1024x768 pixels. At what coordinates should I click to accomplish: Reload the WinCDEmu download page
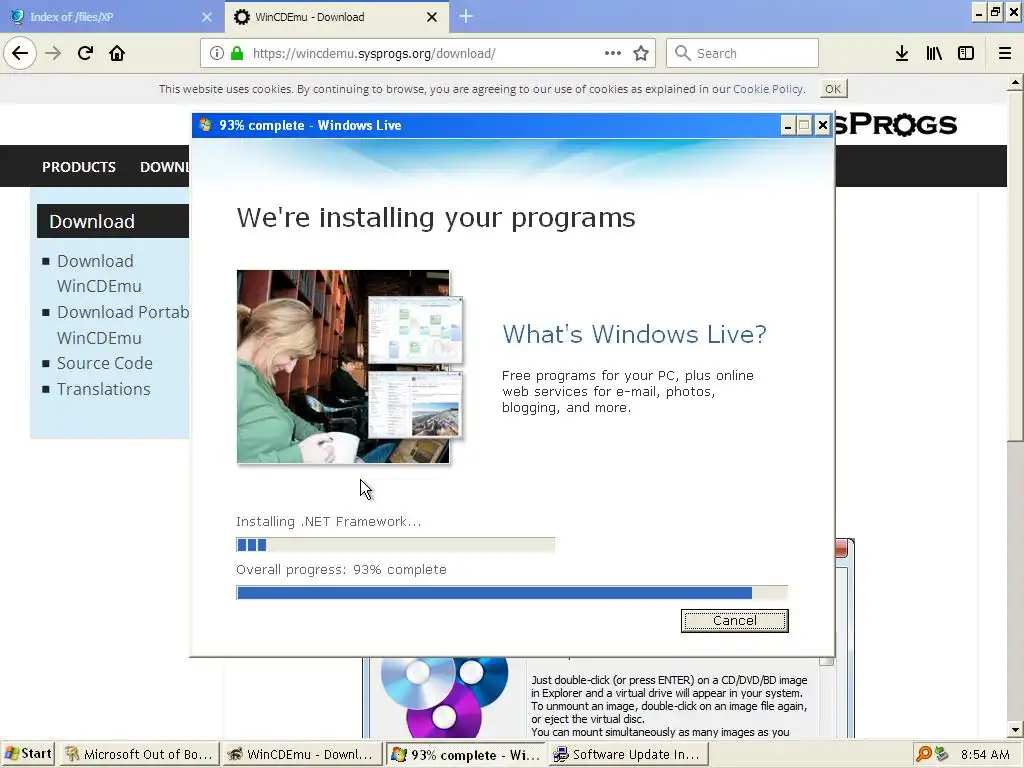(x=85, y=53)
